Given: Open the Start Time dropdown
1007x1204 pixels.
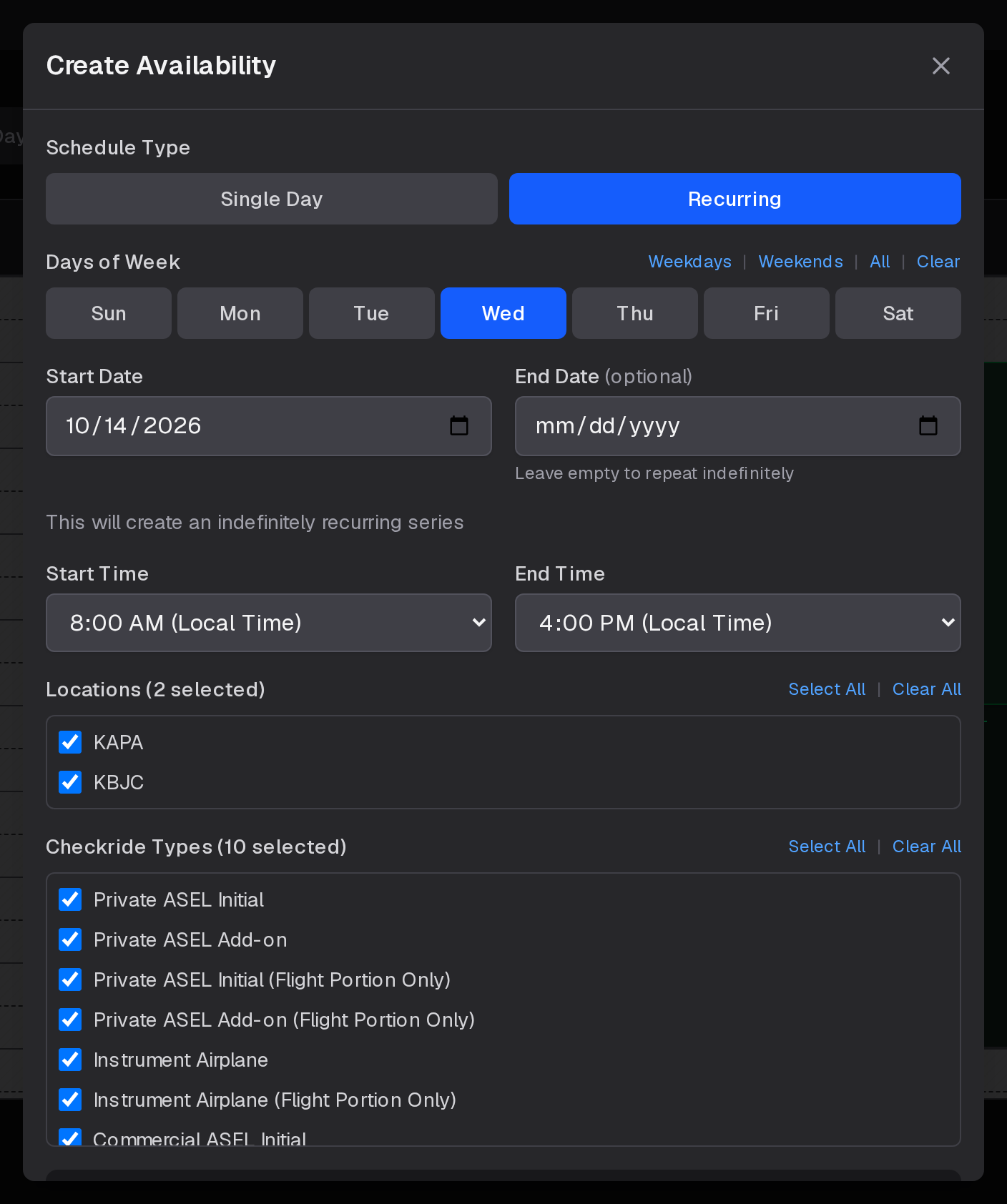Looking at the screenshot, I should pyautogui.click(x=269, y=623).
